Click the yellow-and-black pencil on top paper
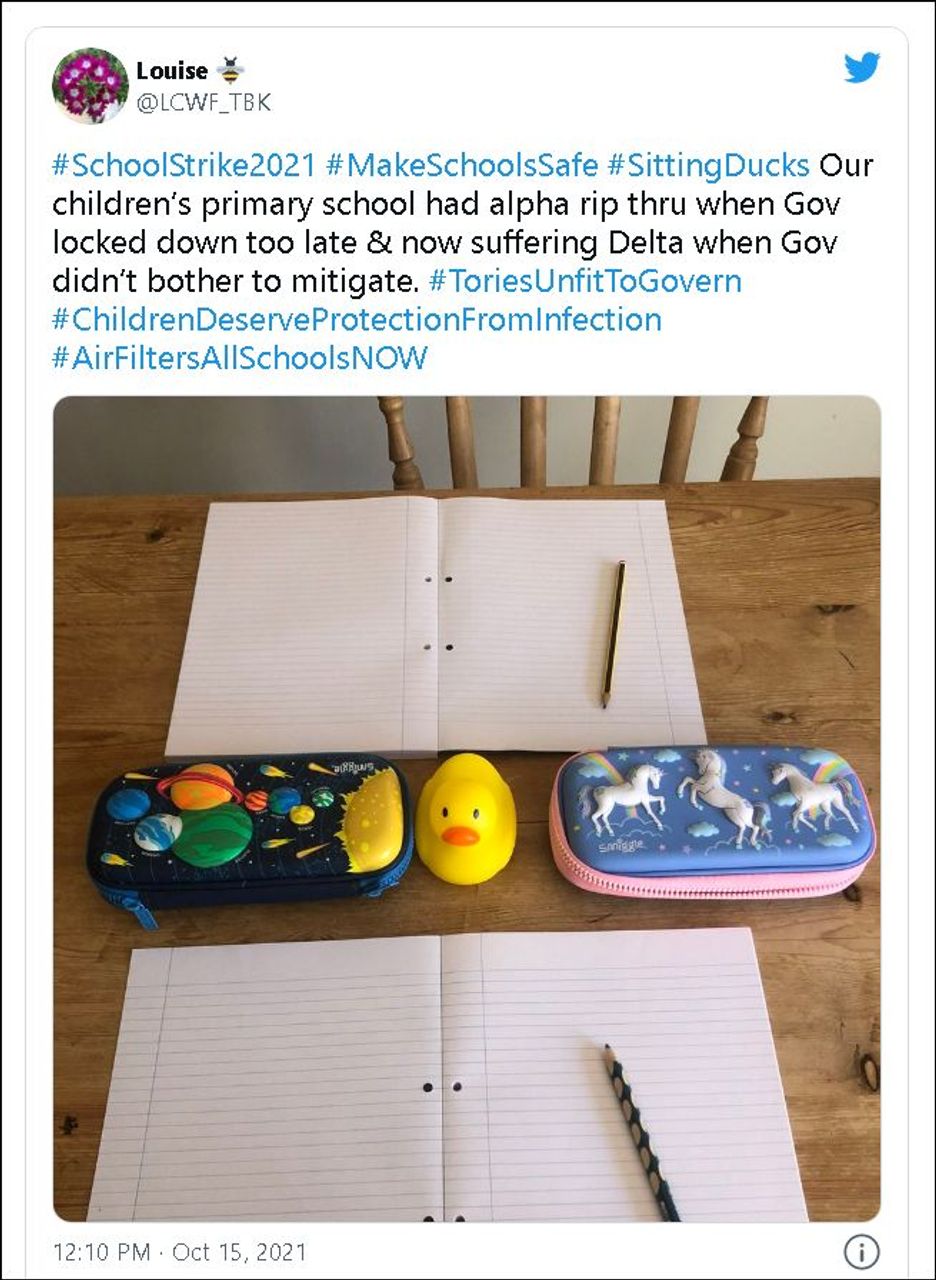Viewport: 936px width, 1280px height. [x=614, y=633]
